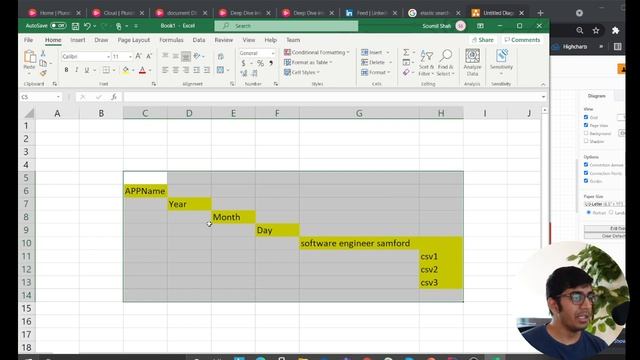
Task: Click the Cut scissors icon
Action: point(43,54)
